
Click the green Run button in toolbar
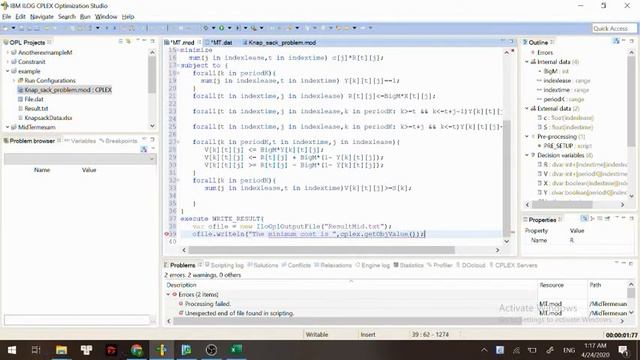[x=221, y=28]
